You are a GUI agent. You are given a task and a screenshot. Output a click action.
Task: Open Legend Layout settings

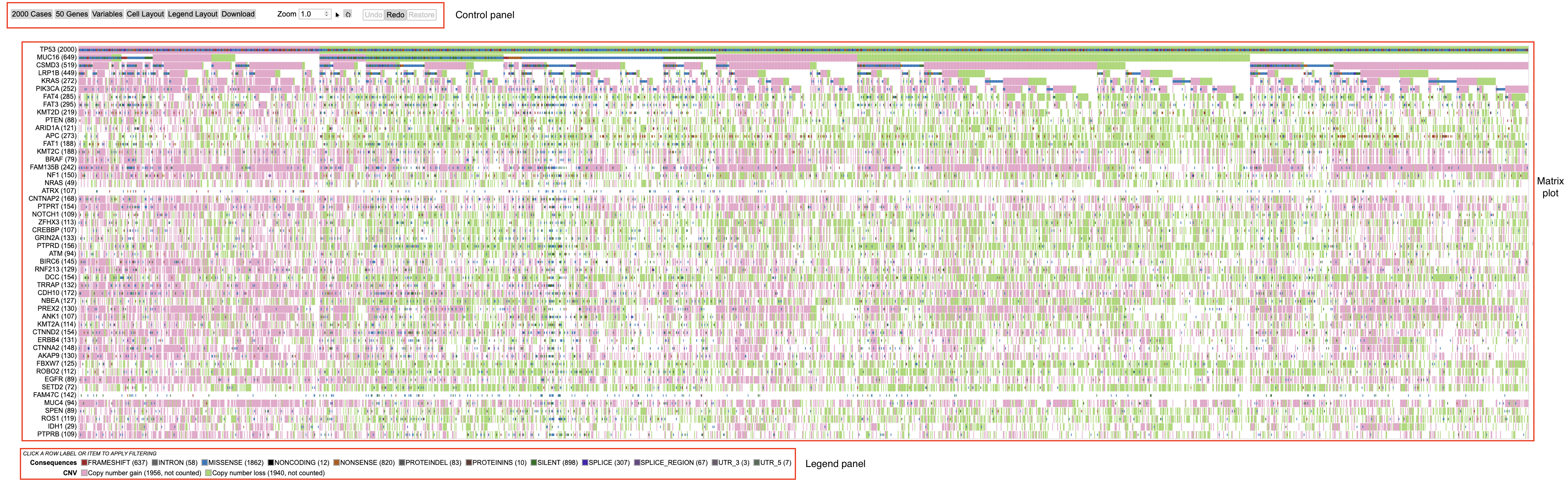tap(192, 14)
